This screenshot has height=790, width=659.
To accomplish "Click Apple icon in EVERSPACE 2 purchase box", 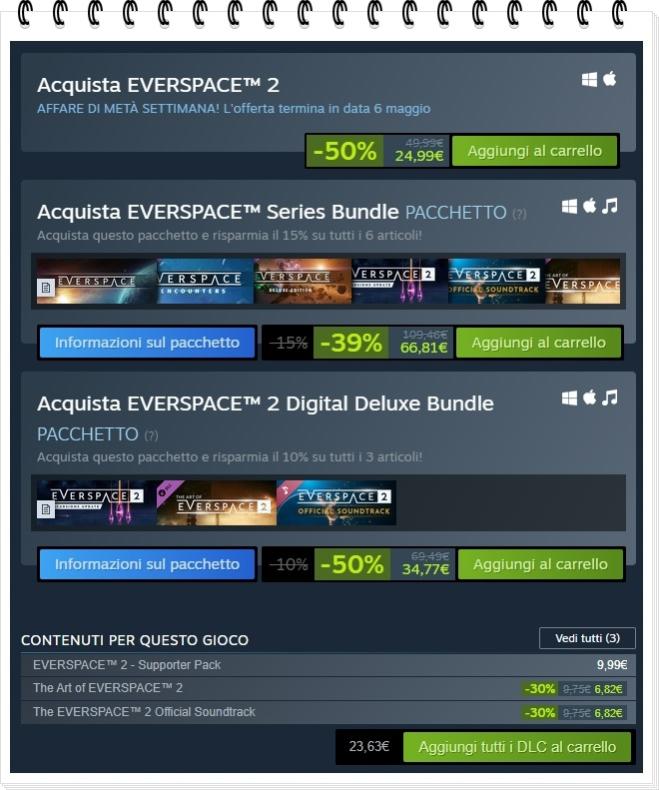I will point(610,79).
